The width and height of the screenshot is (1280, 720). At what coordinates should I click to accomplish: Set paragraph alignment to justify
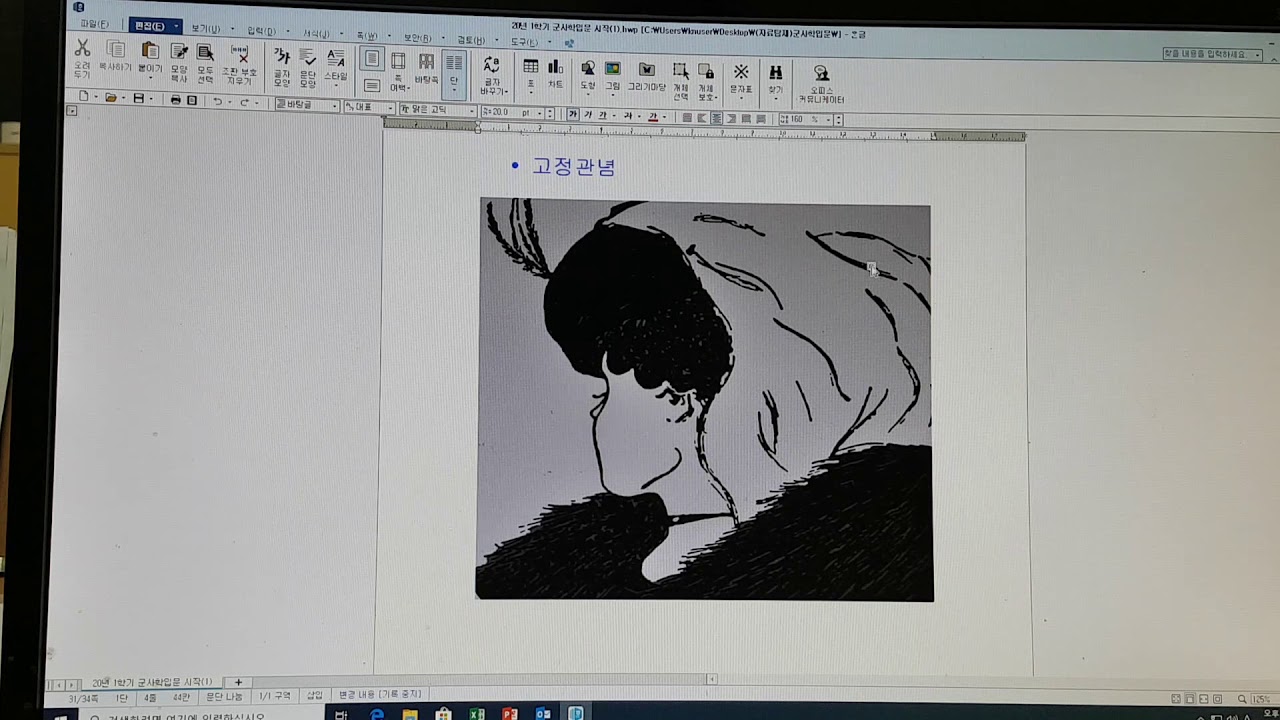pyautogui.click(x=687, y=118)
